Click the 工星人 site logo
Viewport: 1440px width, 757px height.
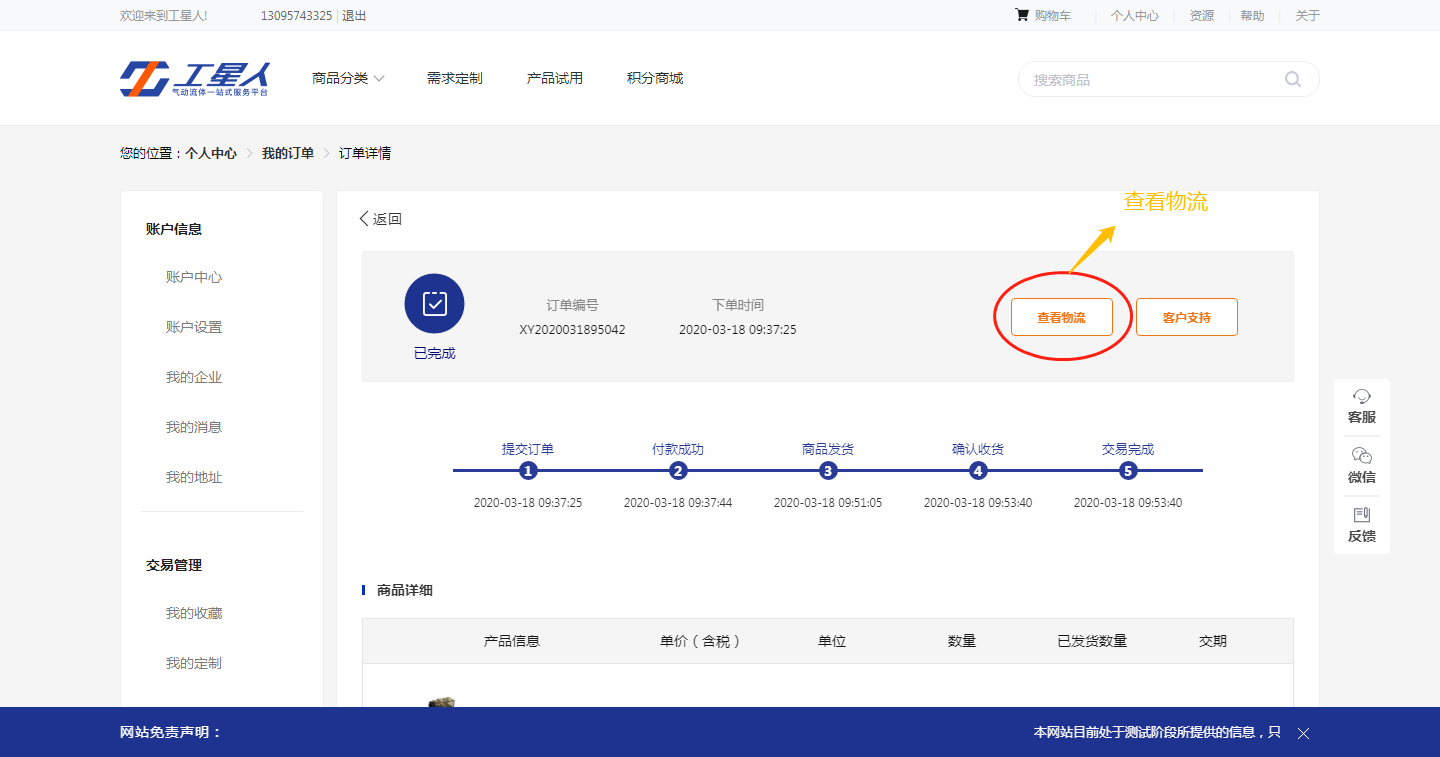click(x=195, y=79)
